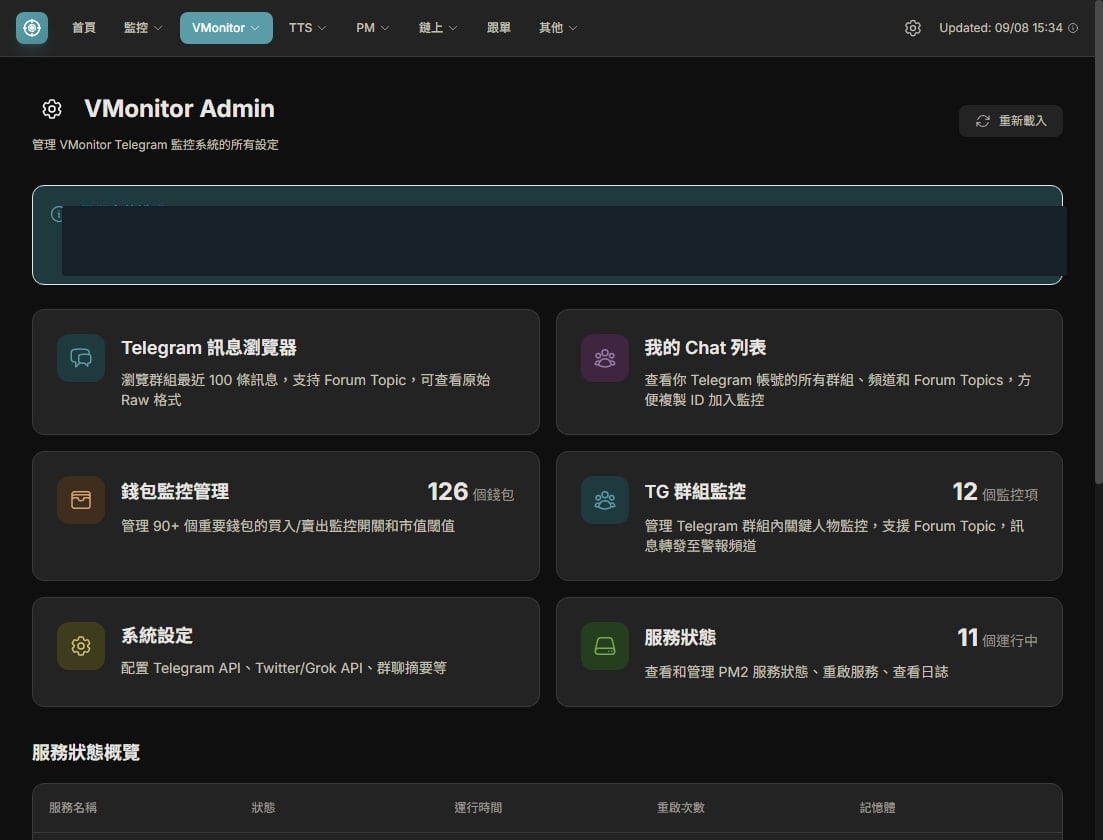This screenshot has height=840, width=1103.
Task: Open 服務狀態 card title
Action: (680, 637)
